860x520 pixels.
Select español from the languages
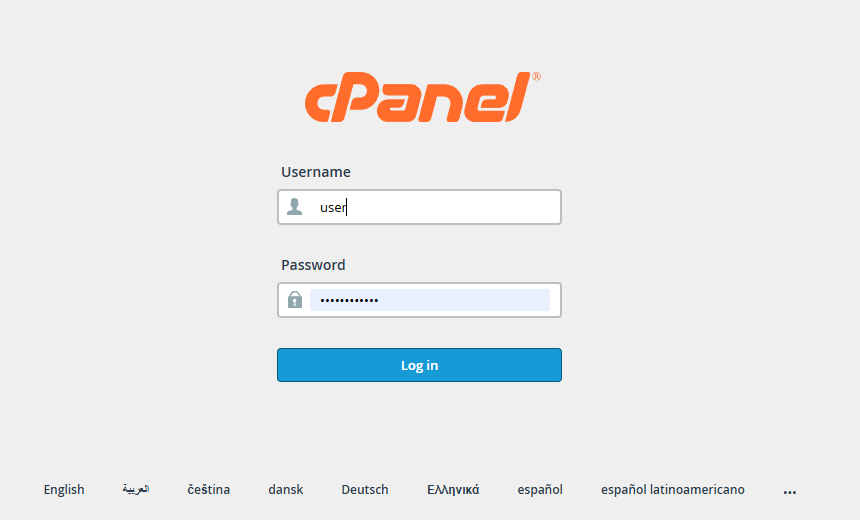(x=540, y=490)
